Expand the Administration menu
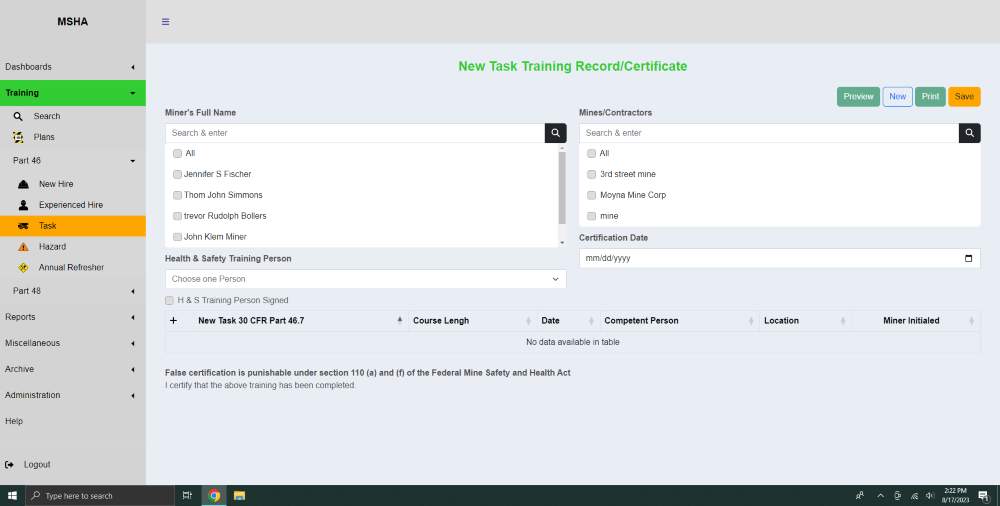The image size is (1000, 506). (x=73, y=396)
